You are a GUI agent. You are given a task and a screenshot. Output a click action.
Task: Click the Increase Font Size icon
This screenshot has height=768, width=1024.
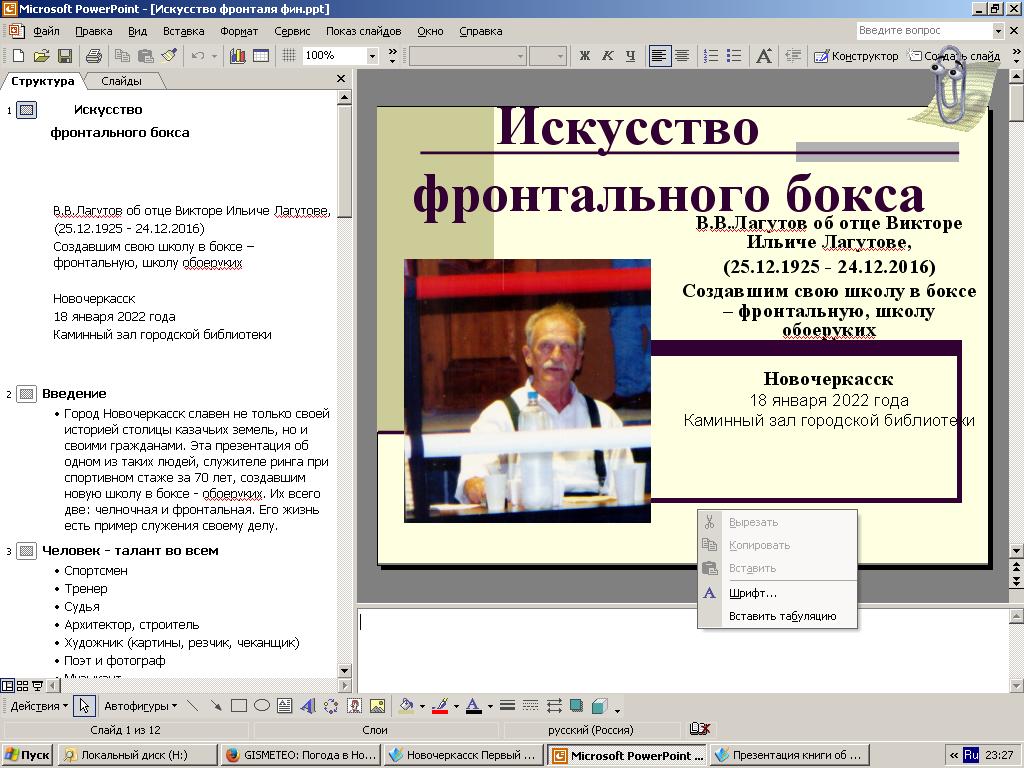pos(763,56)
